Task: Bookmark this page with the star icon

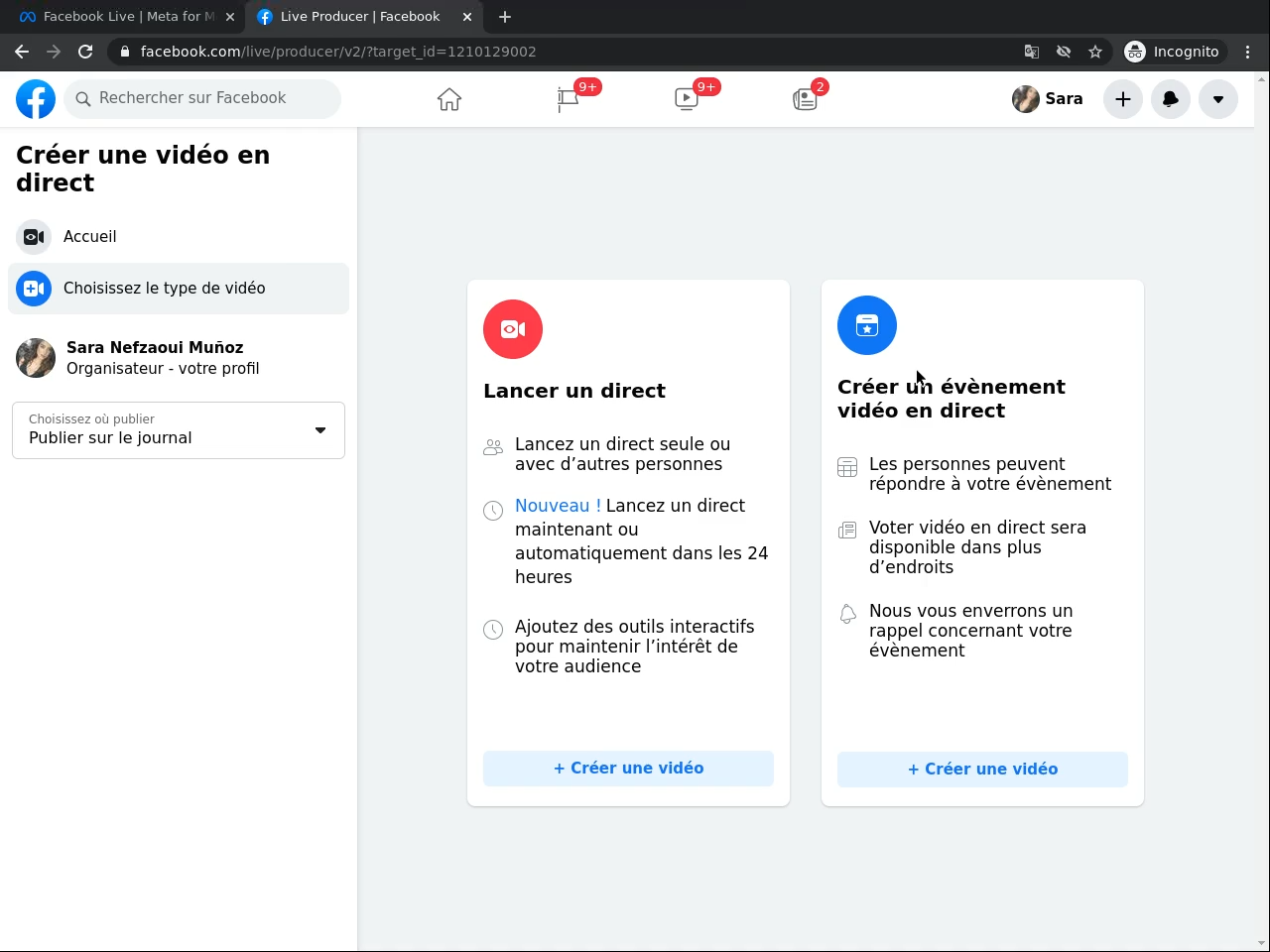Action: point(1095,52)
